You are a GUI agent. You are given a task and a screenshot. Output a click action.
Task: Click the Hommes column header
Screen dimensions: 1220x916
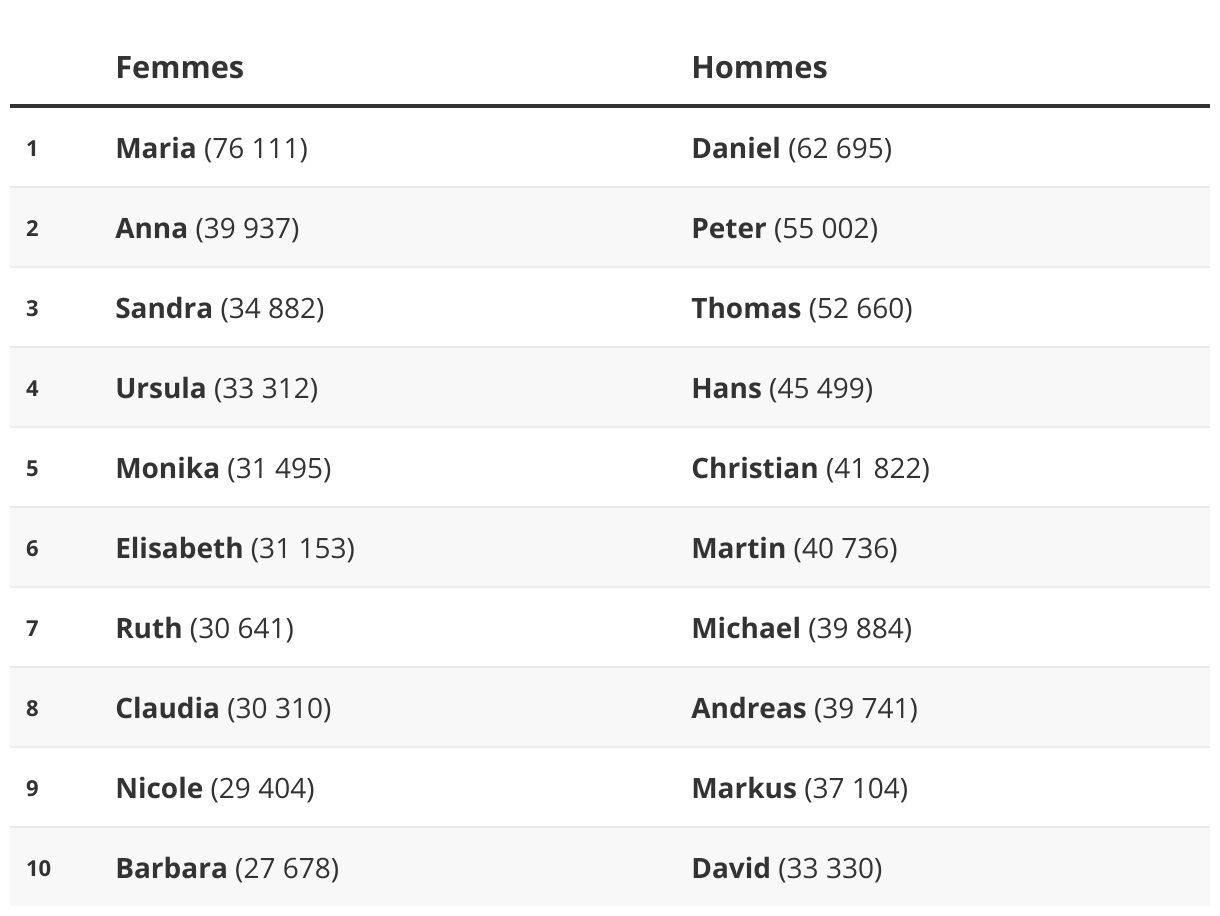[x=759, y=67]
